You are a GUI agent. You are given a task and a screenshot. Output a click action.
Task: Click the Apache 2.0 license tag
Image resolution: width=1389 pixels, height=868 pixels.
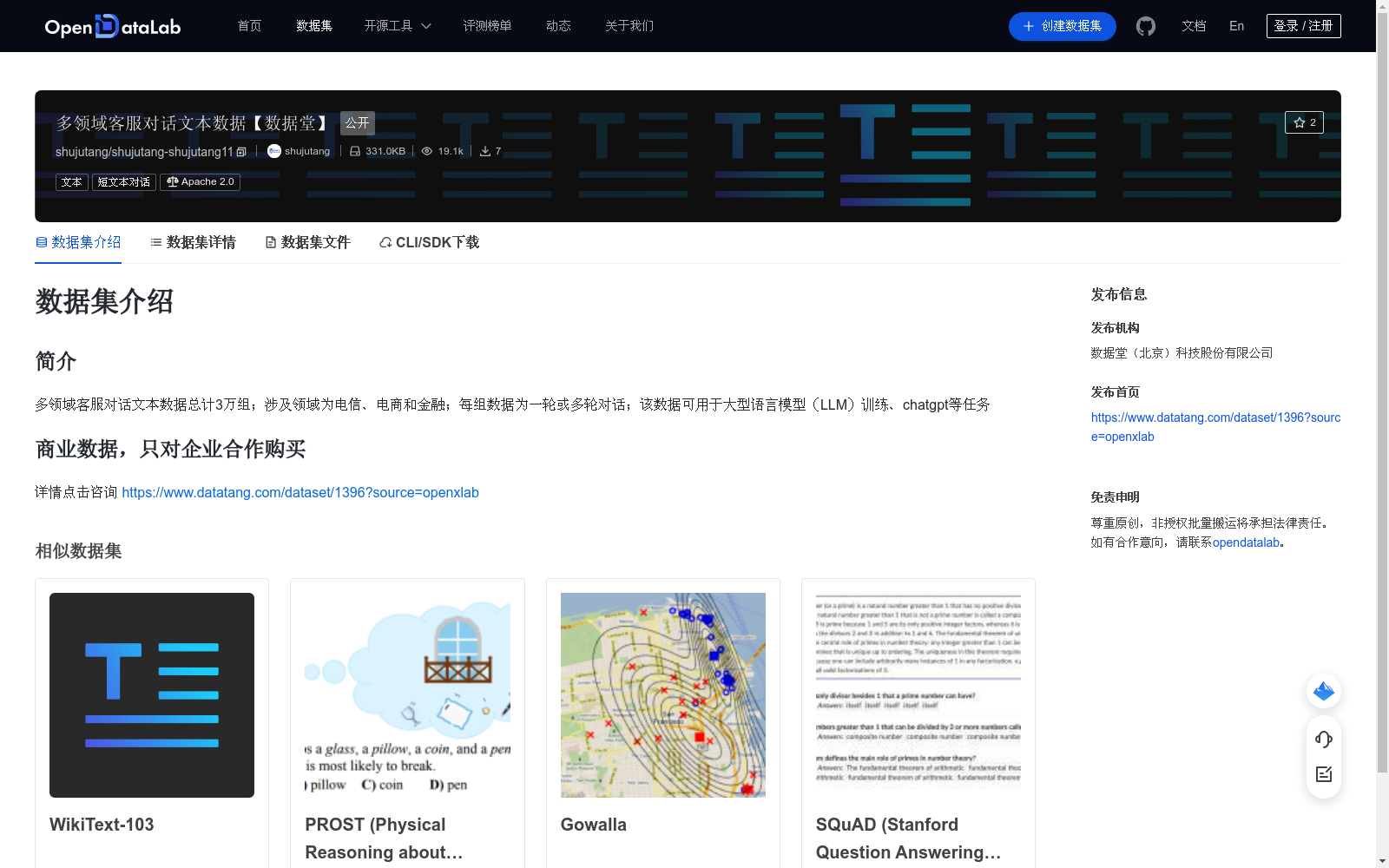[200, 181]
